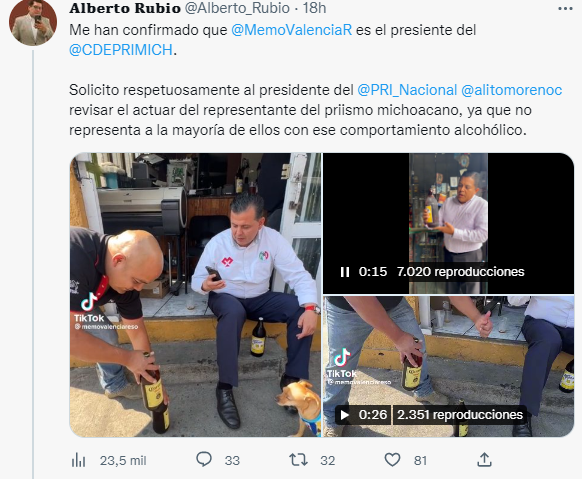
Task: Click Alberto Rubio's profile avatar
Action: click(x=33, y=23)
